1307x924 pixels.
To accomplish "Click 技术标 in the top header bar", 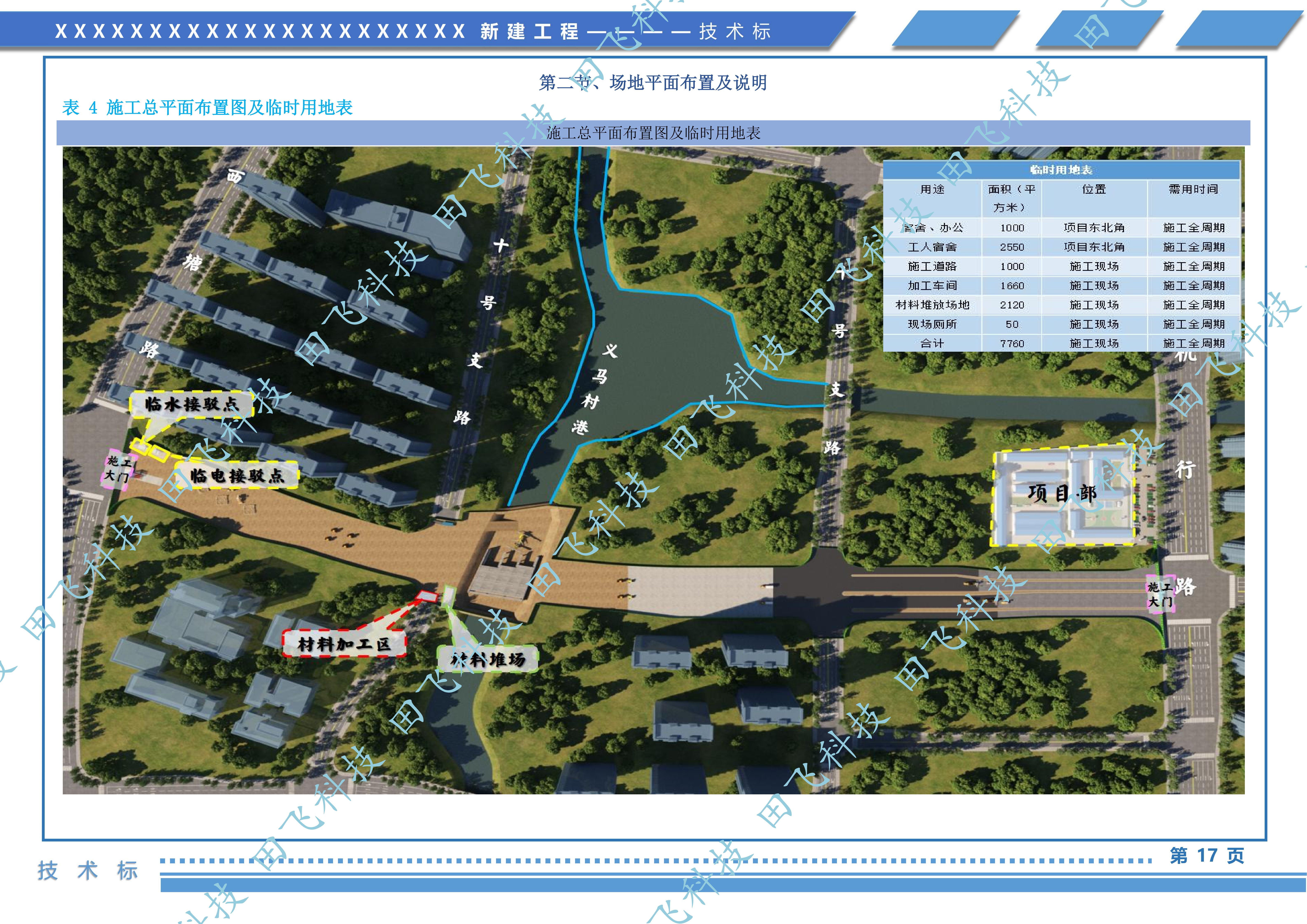I will (735, 31).
